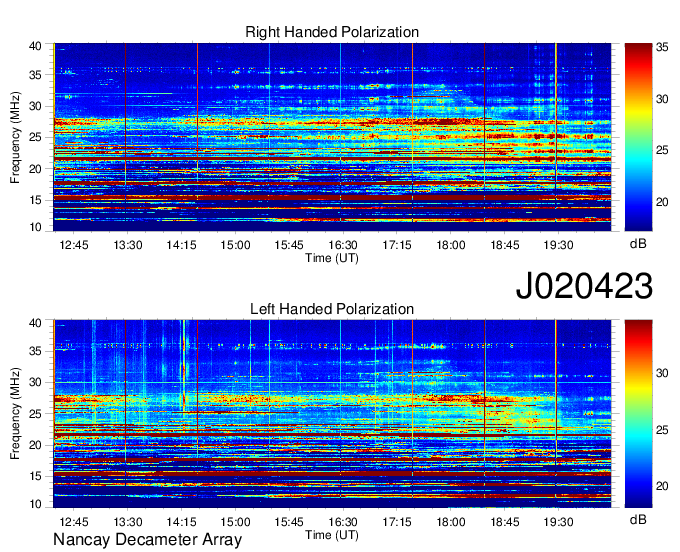Click the "Left Handed Polarization" plot title
The image size is (680, 552).
coord(332,309)
